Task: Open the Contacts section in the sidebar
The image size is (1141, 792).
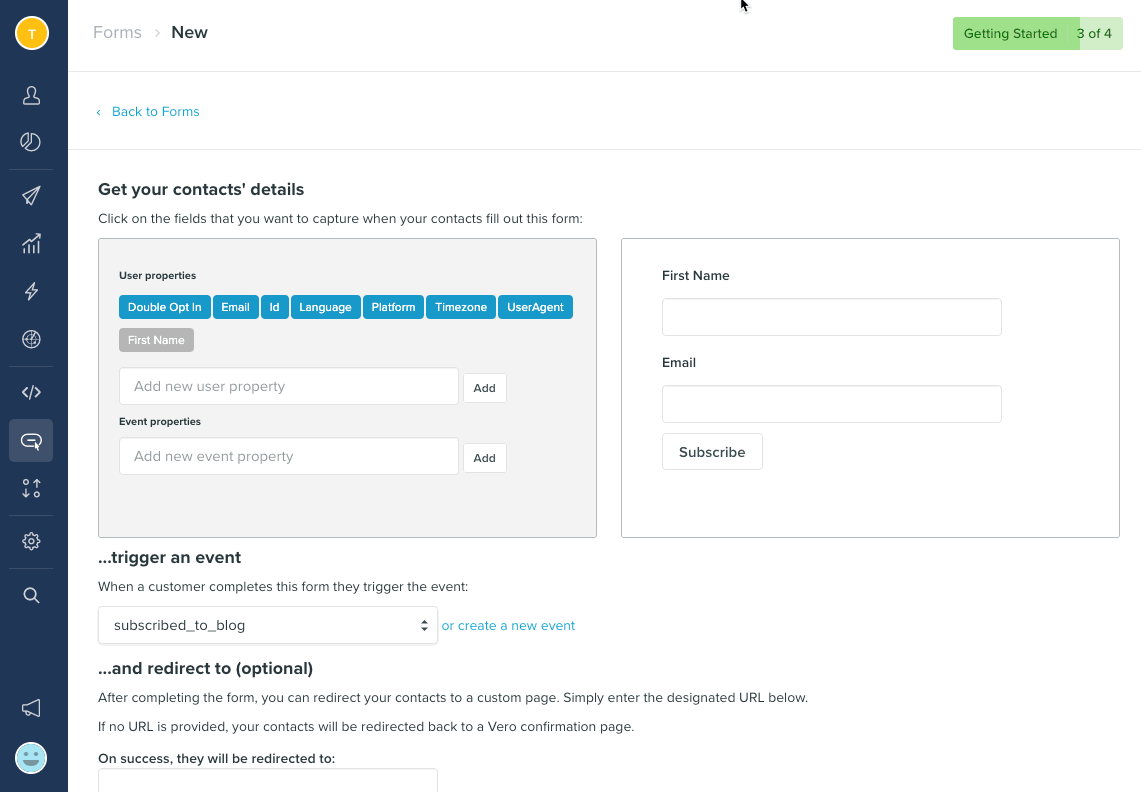Action: coord(31,95)
